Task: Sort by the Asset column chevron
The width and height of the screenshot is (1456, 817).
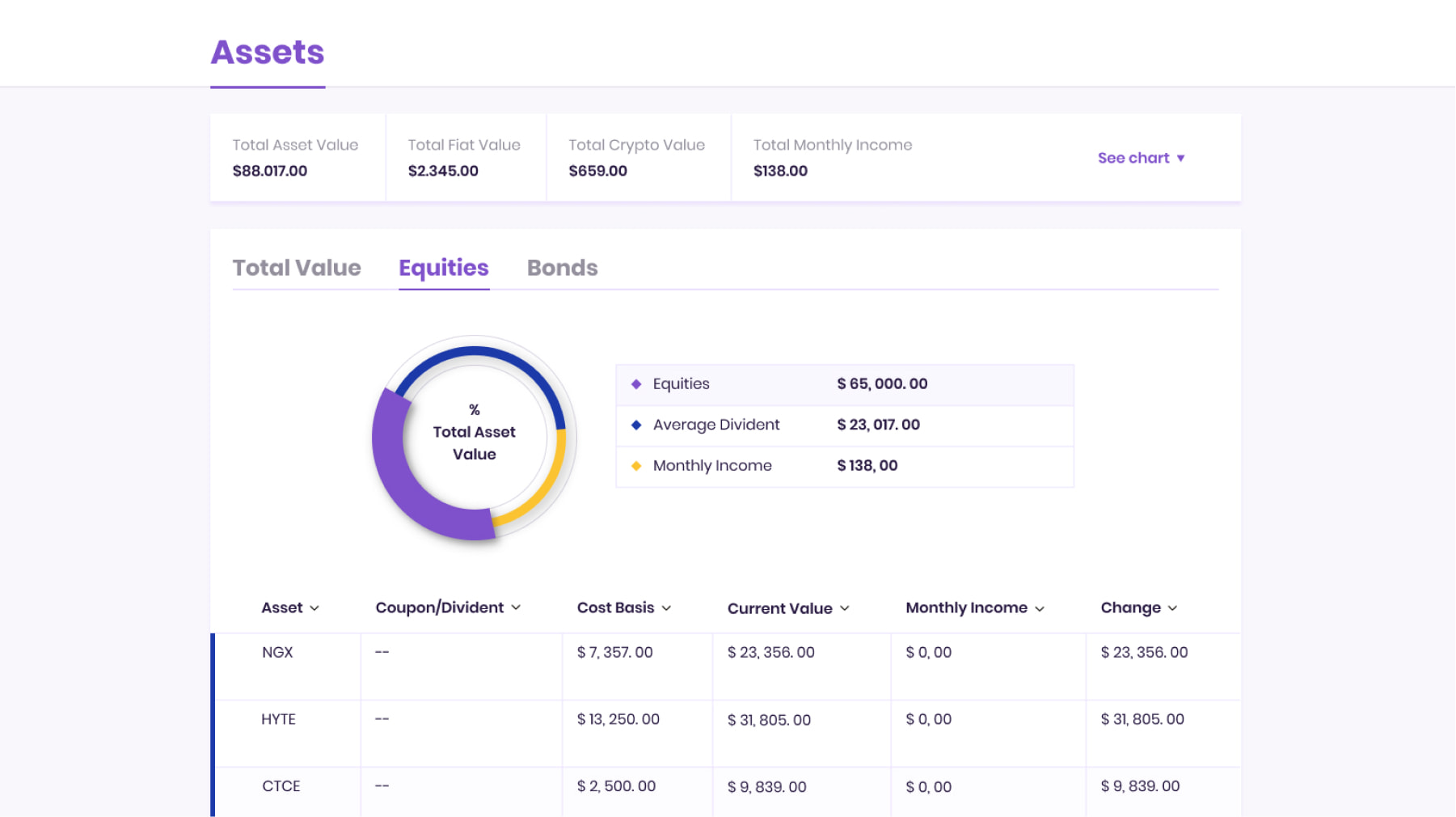Action: point(314,608)
